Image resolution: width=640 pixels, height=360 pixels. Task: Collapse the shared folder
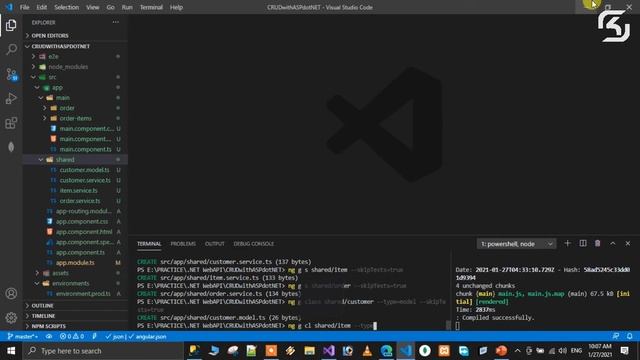[76, 159]
